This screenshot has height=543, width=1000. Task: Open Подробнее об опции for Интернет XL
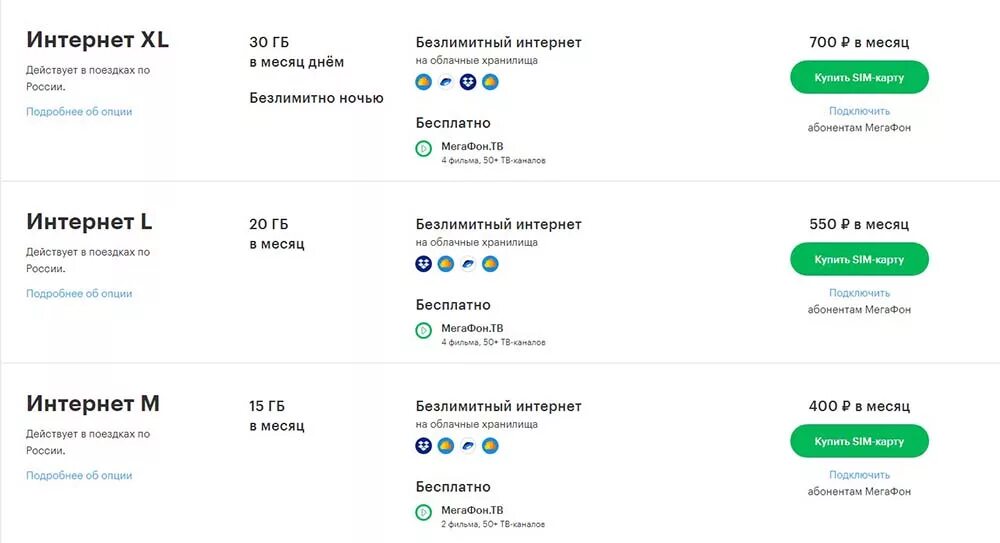(79, 112)
